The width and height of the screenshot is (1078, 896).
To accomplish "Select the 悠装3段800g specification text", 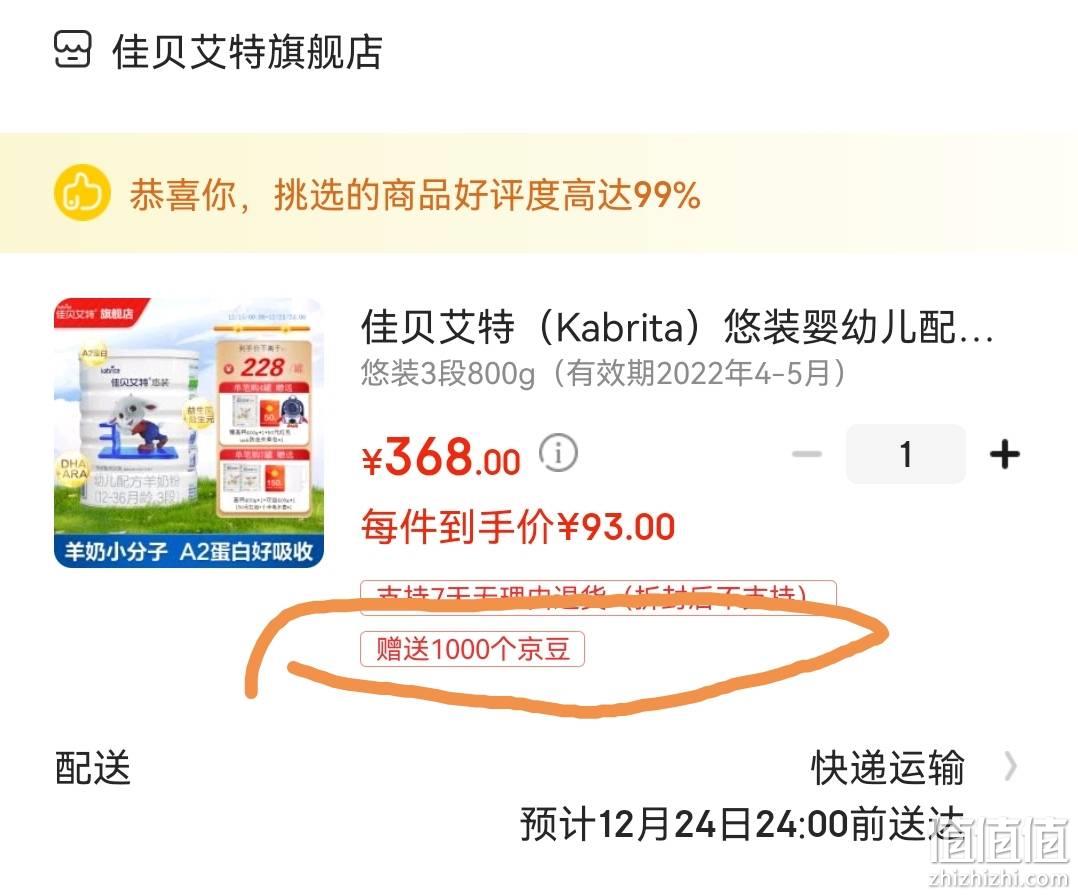I will [602, 374].
